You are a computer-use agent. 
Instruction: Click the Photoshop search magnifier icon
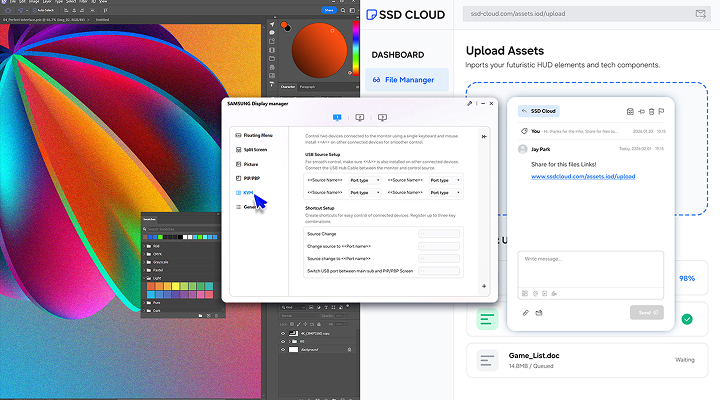(x=343, y=10)
